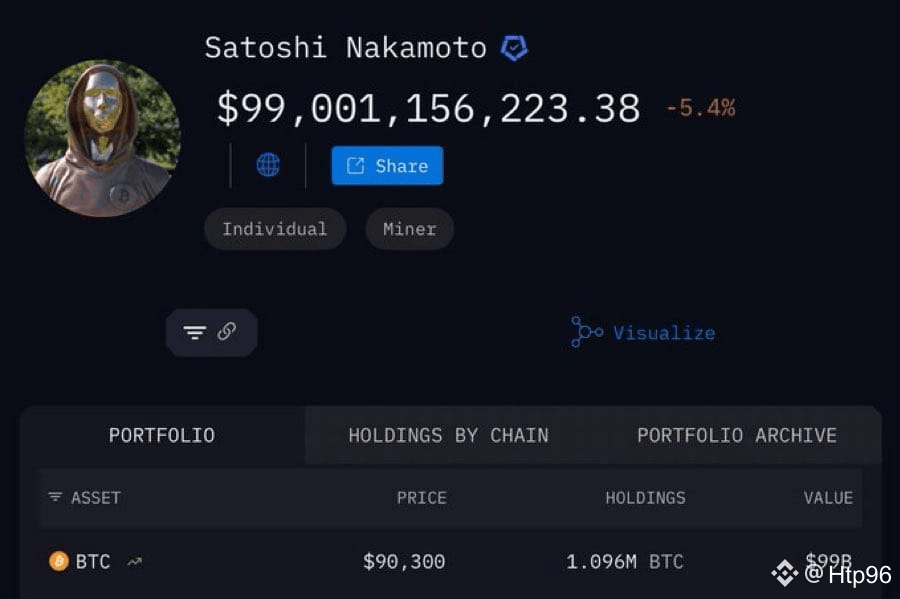The image size is (900, 599).
Task: Click the orange Bitcoin coin icon
Action: click(x=59, y=561)
